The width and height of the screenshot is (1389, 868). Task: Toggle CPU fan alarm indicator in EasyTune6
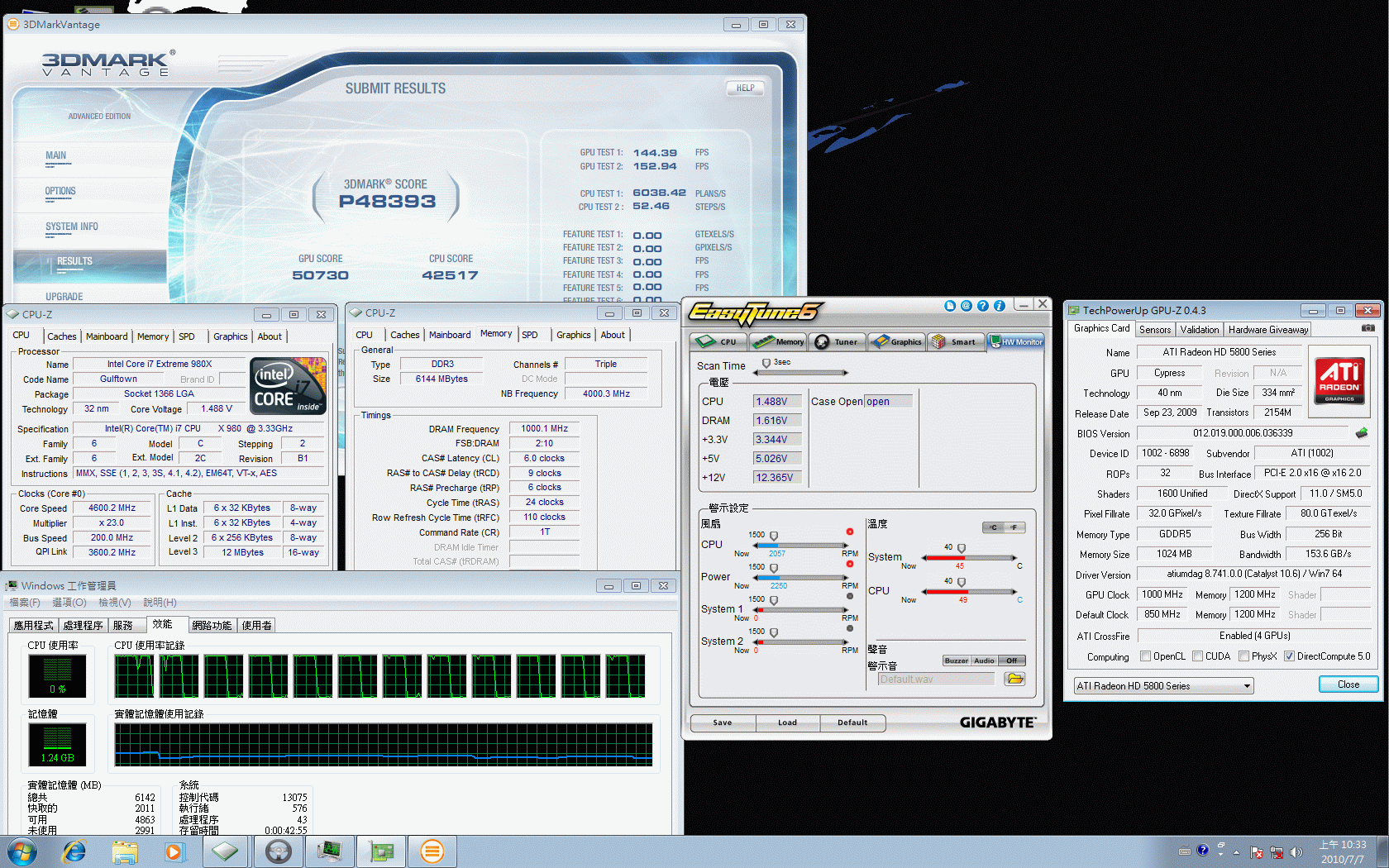tap(849, 532)
